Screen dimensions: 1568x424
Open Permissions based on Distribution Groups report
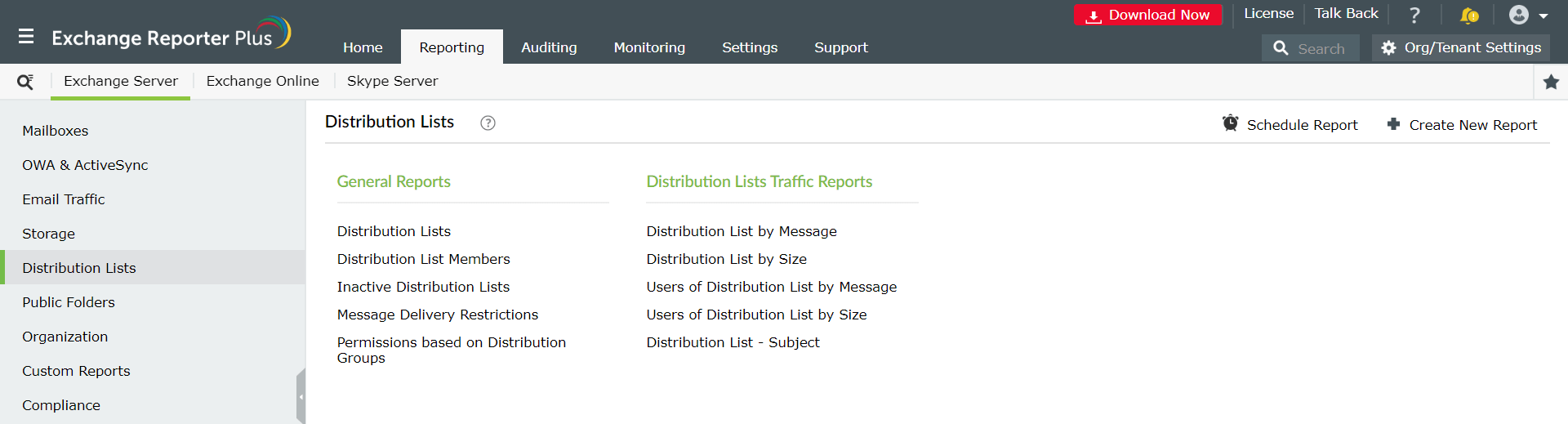coord(452,350)
